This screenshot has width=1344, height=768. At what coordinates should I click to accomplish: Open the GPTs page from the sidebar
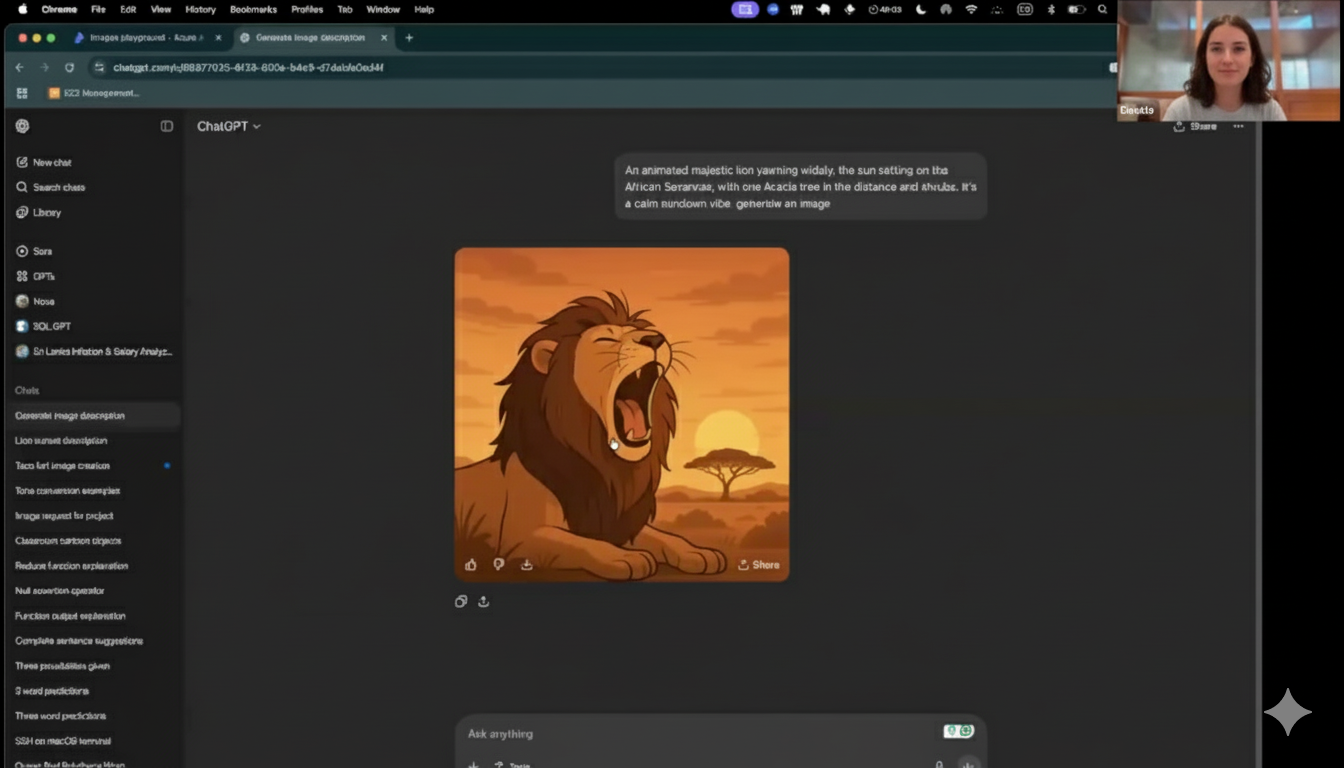35,276
